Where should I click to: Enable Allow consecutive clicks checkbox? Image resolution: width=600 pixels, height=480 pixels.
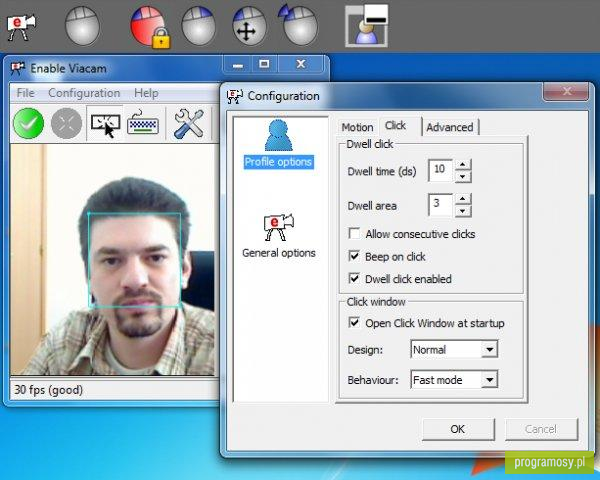(x=354, y=233)
